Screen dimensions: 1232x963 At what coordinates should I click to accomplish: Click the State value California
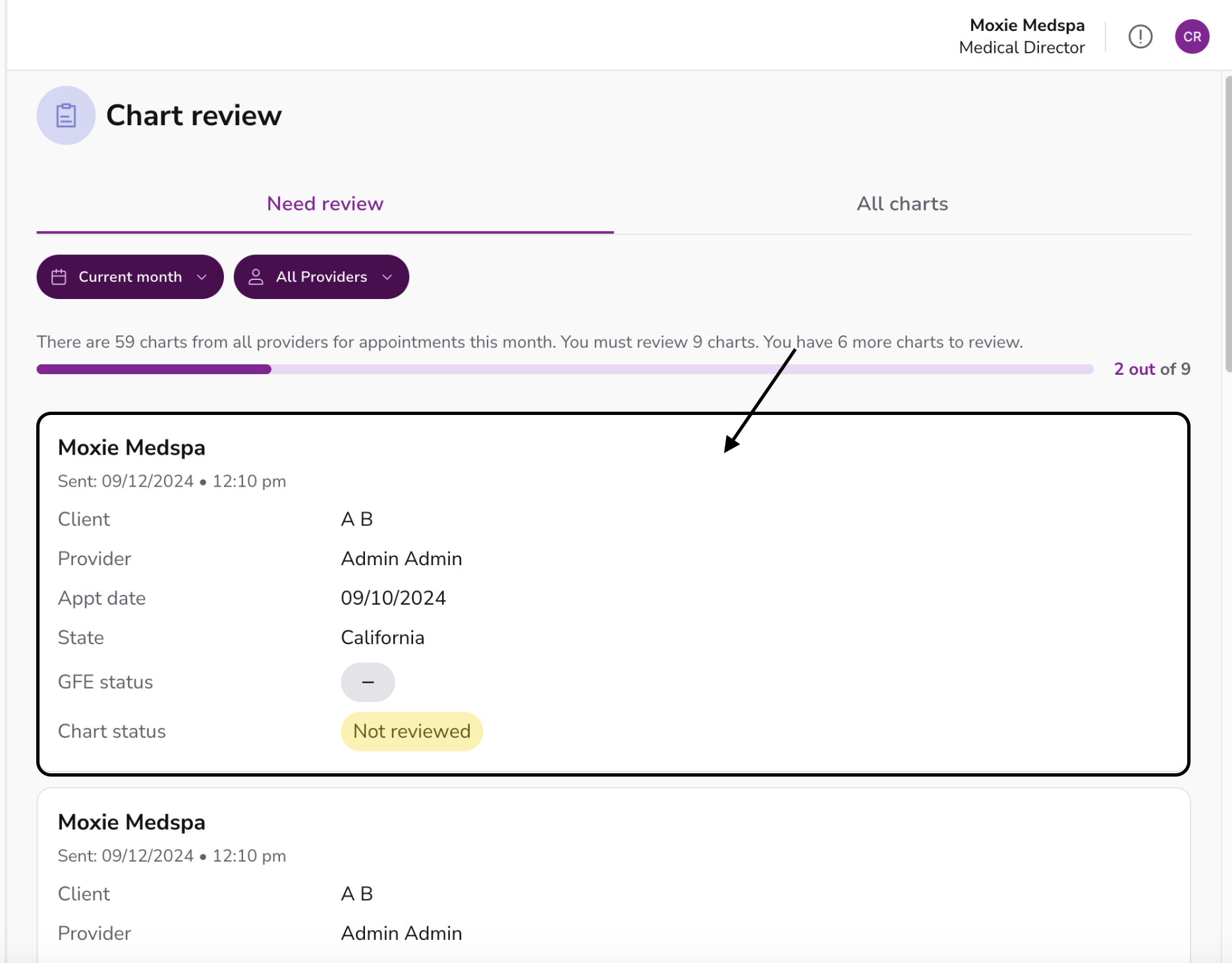click(383, 638)
